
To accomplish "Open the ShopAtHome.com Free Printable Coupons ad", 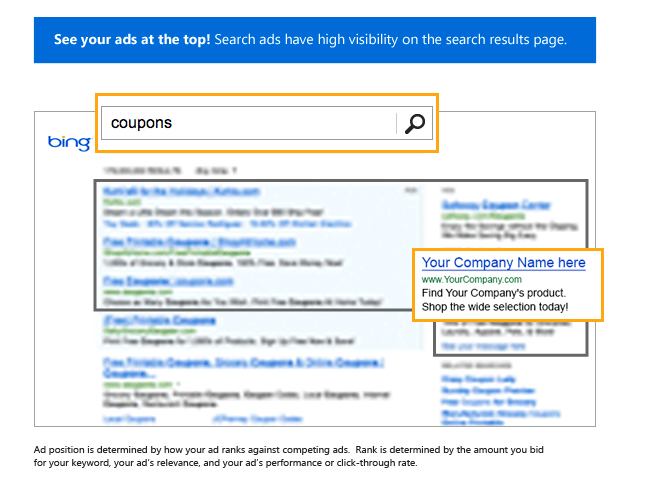I will (199, 242).
